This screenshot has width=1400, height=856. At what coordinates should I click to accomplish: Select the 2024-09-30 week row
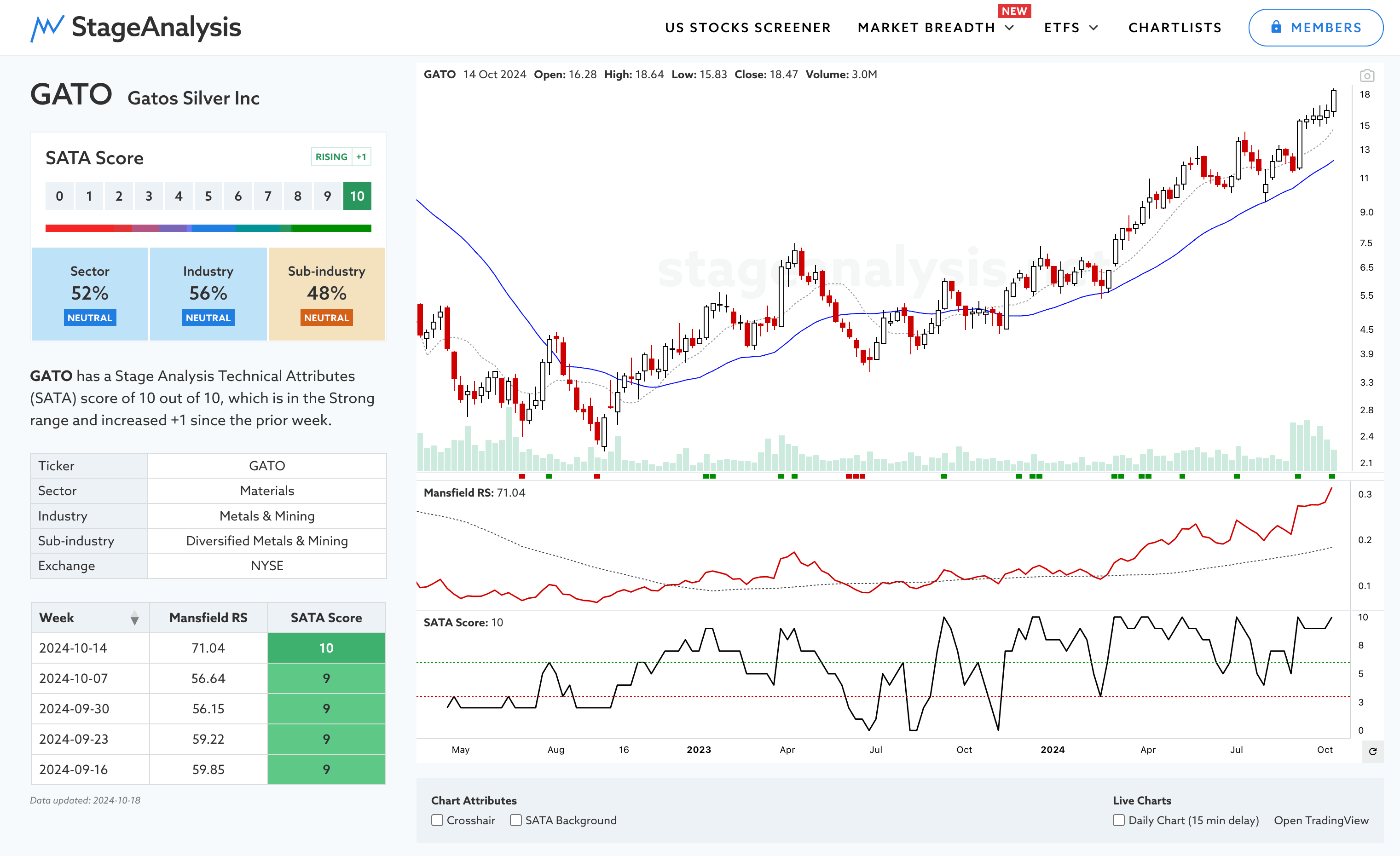[208, 709]
